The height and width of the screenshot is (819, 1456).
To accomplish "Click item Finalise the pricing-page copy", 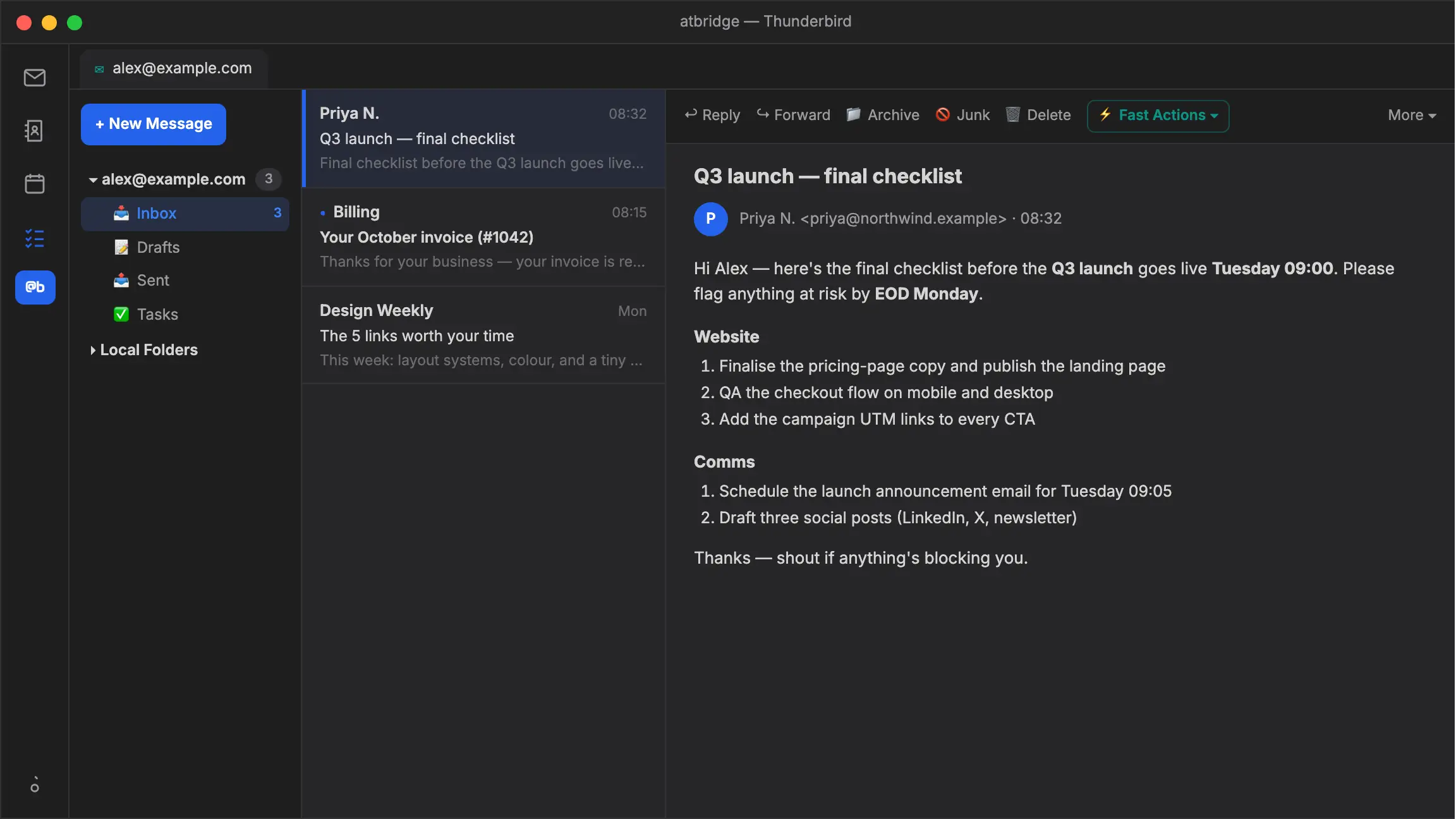I will (x=942, y=367).
